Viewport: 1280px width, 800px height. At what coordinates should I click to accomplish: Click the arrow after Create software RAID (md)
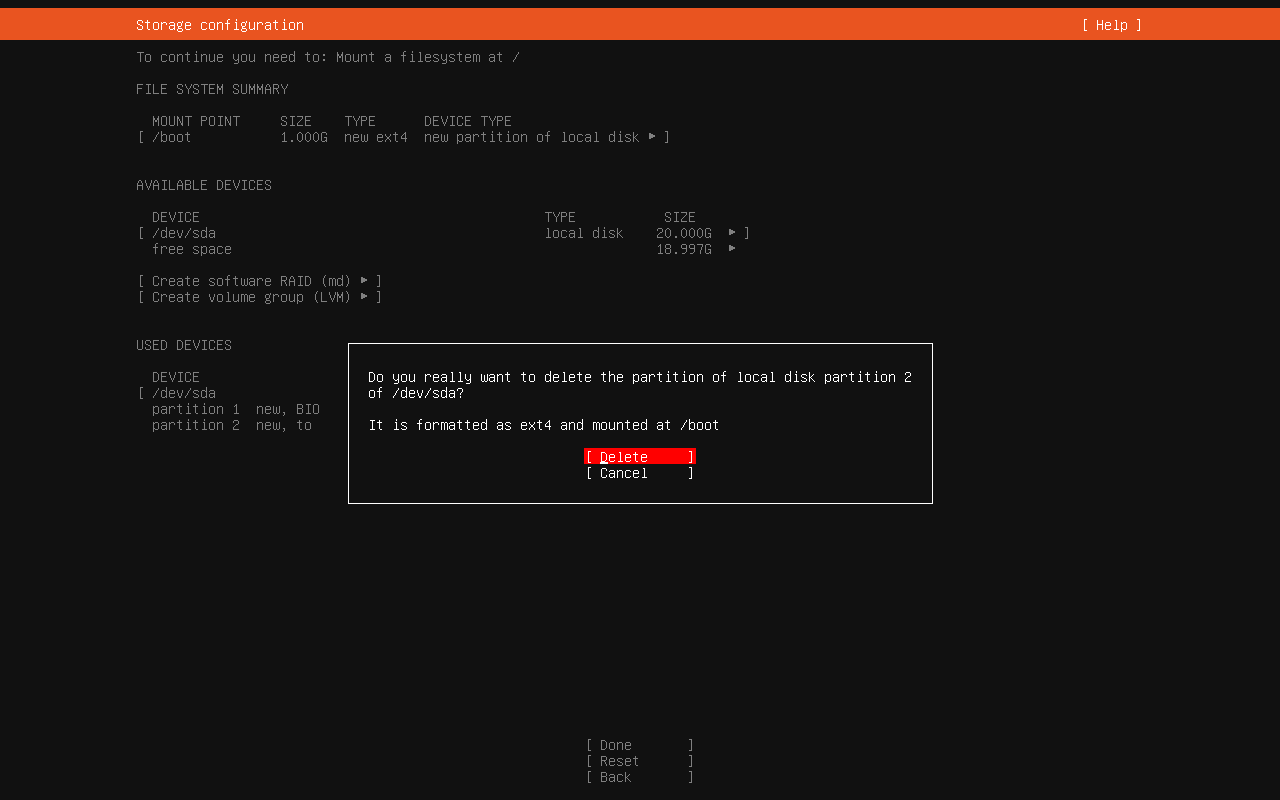[x=364, y=280]
